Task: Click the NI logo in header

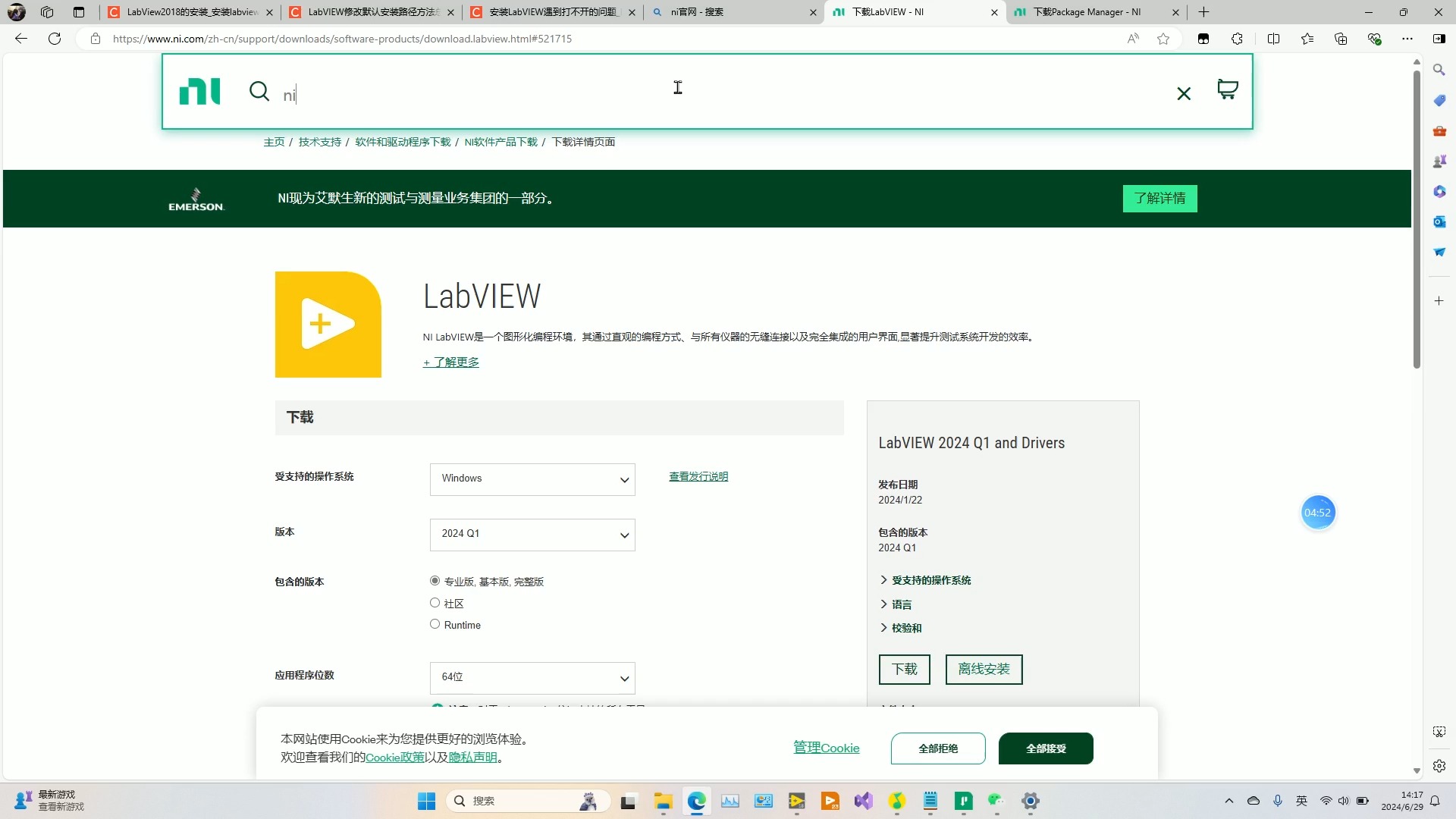Action: [199, 91]
